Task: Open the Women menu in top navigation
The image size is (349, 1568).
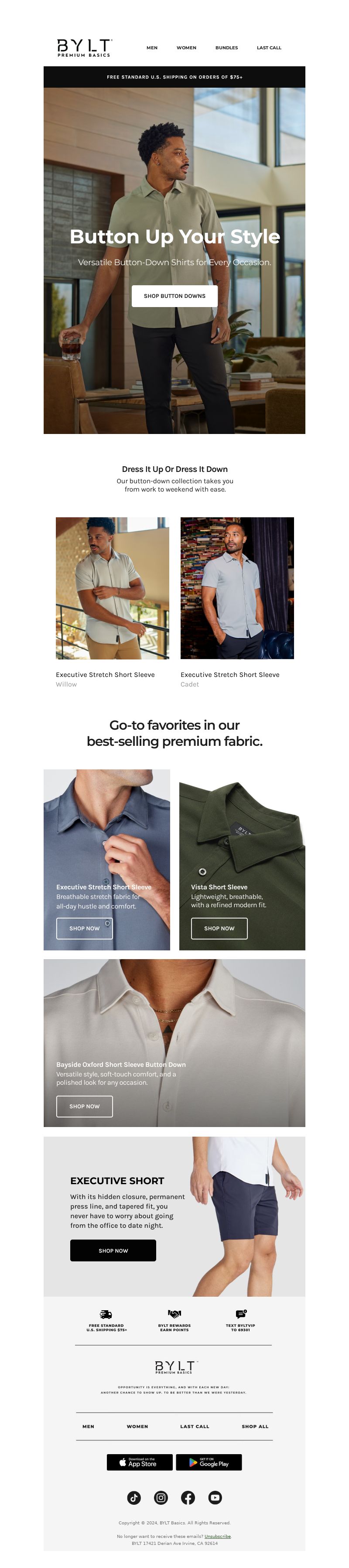Action: [x=186, y=48]
